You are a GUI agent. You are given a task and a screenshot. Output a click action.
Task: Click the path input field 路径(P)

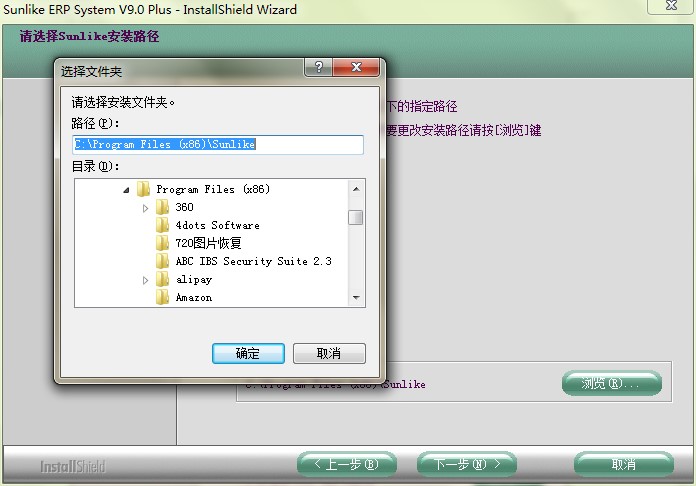coord(218,145)
